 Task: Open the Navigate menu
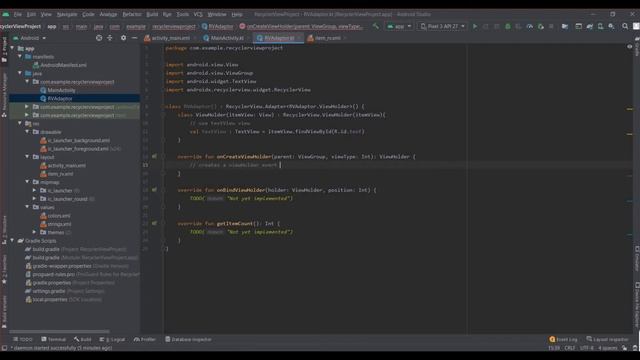(x=67, y=14)
